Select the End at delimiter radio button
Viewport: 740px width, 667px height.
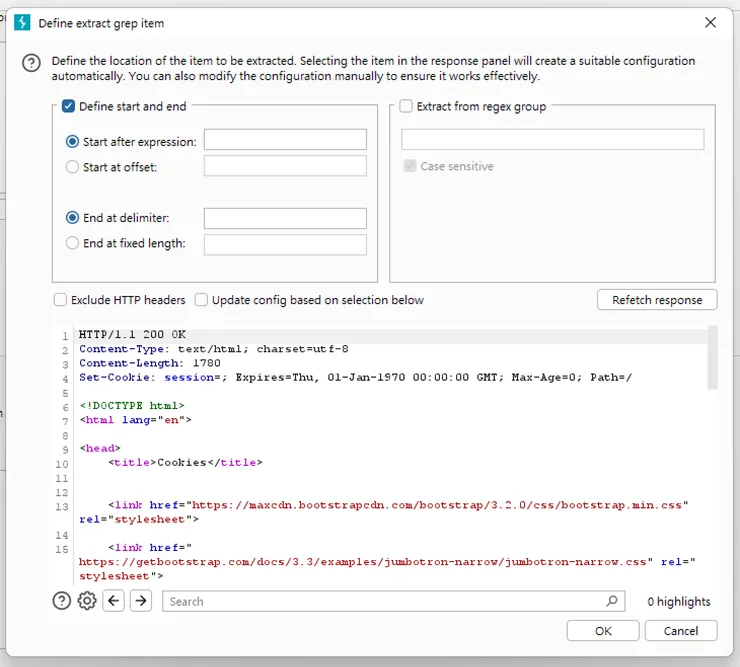click(72, 217)
